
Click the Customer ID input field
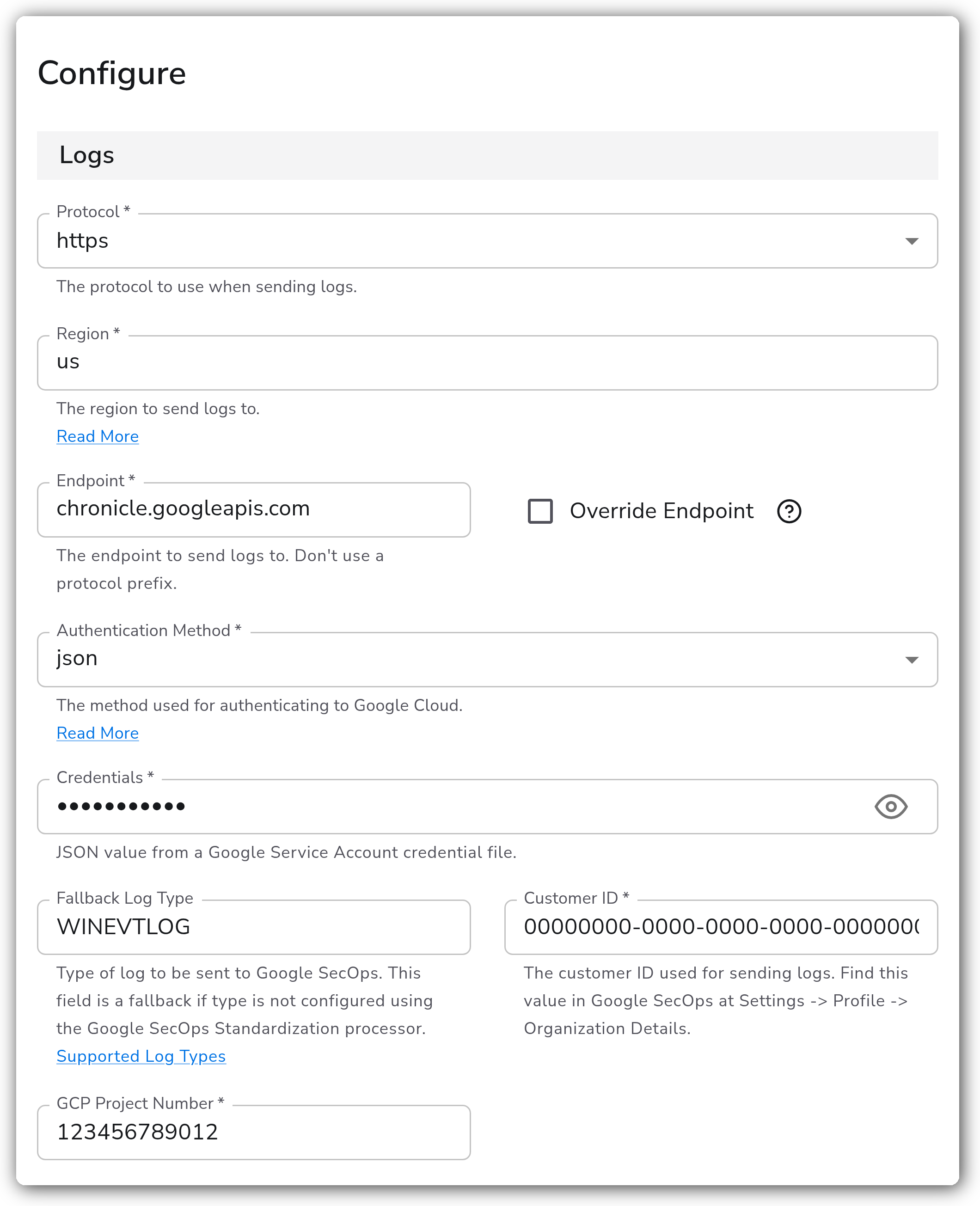pyautogui.click(x=721, y=927)
